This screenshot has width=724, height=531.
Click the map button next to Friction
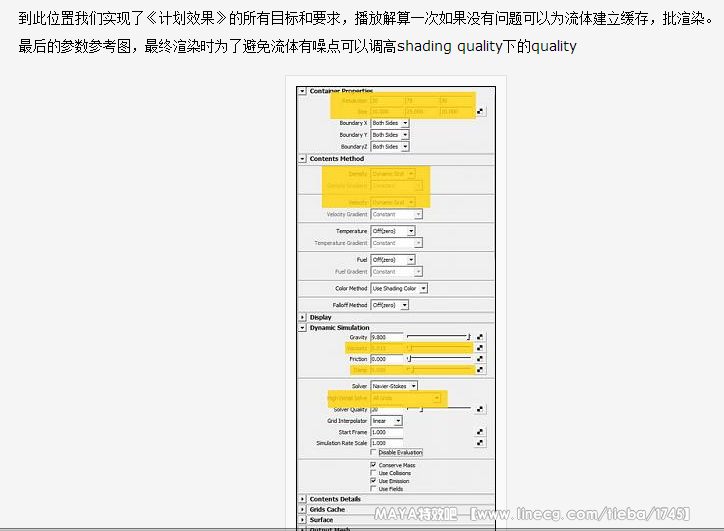point(480,359)
